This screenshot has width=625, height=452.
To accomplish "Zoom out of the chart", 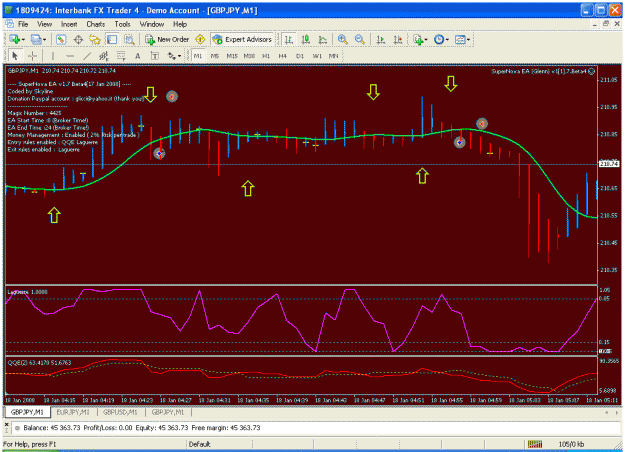I will [360, 39].
